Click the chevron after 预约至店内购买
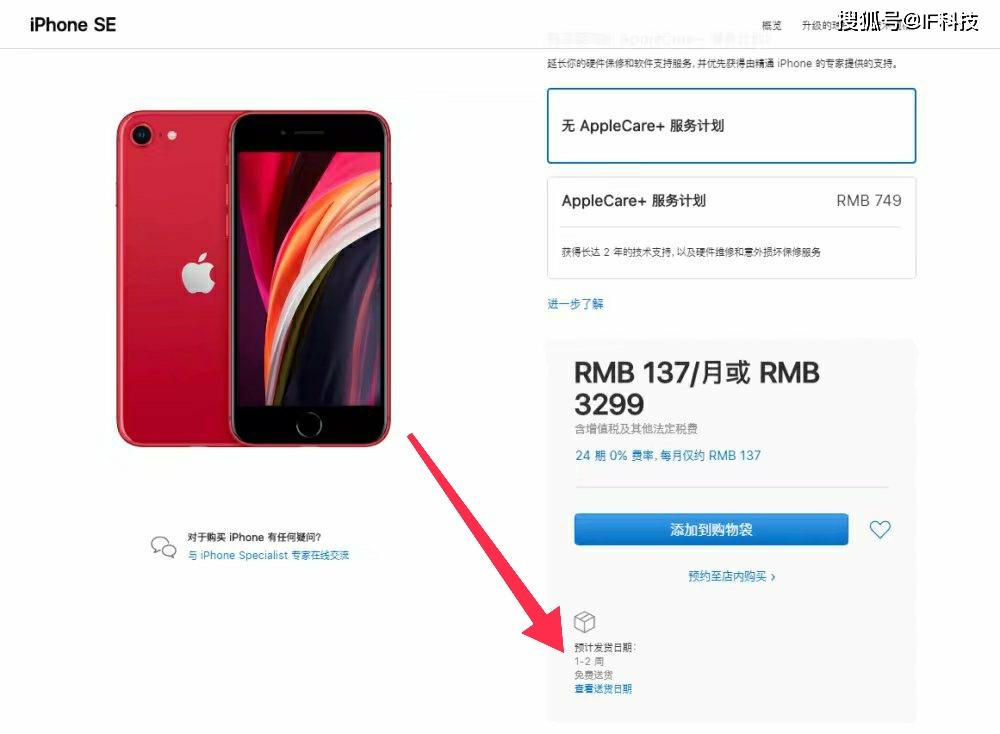 773,577
